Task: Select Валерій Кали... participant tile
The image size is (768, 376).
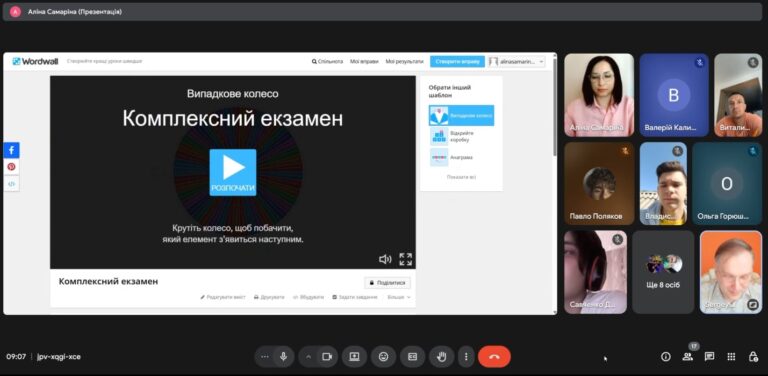Action: [673, 95]
